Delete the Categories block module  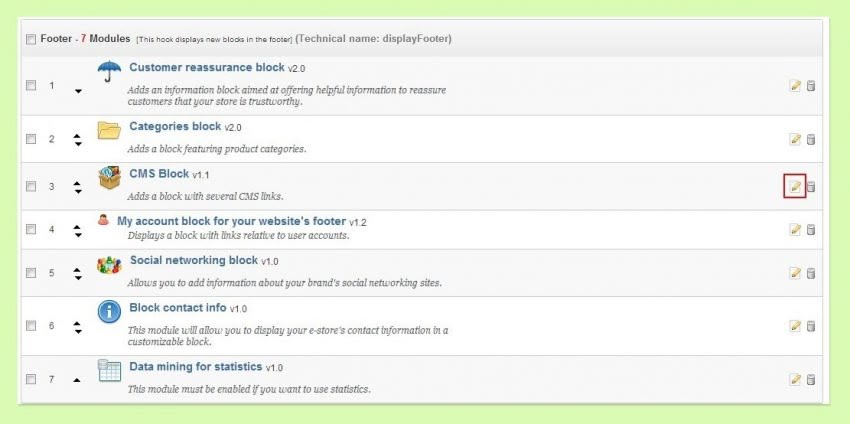tap(810, 139)
